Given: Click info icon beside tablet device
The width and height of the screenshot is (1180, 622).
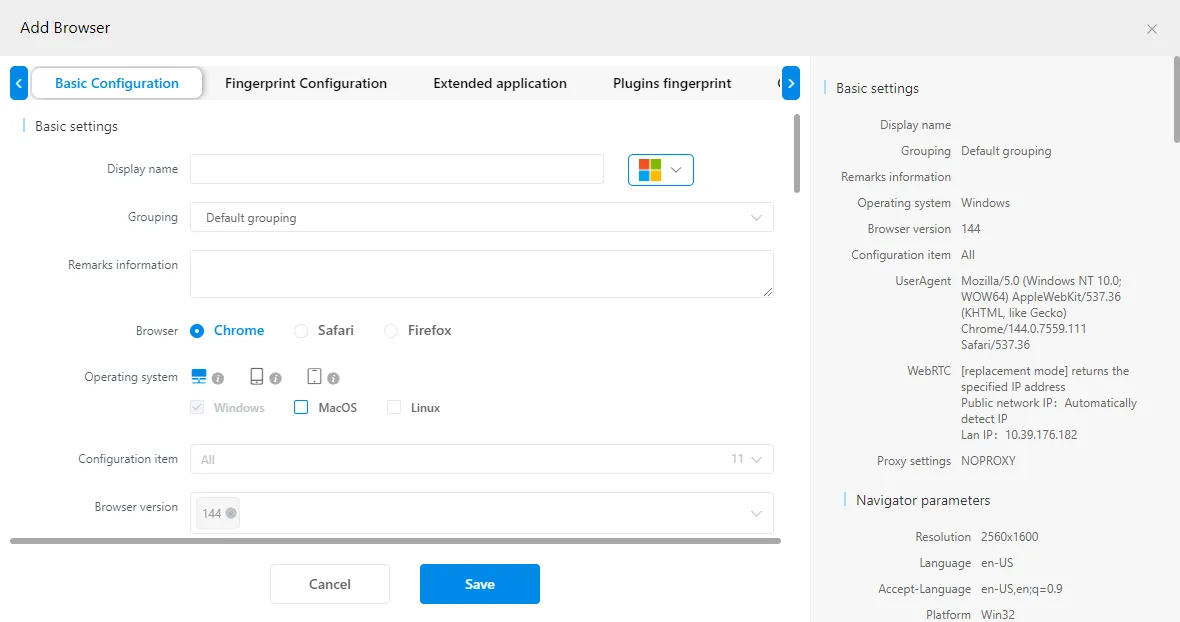Looking at the screenshot, I should (x=276, y=379).
